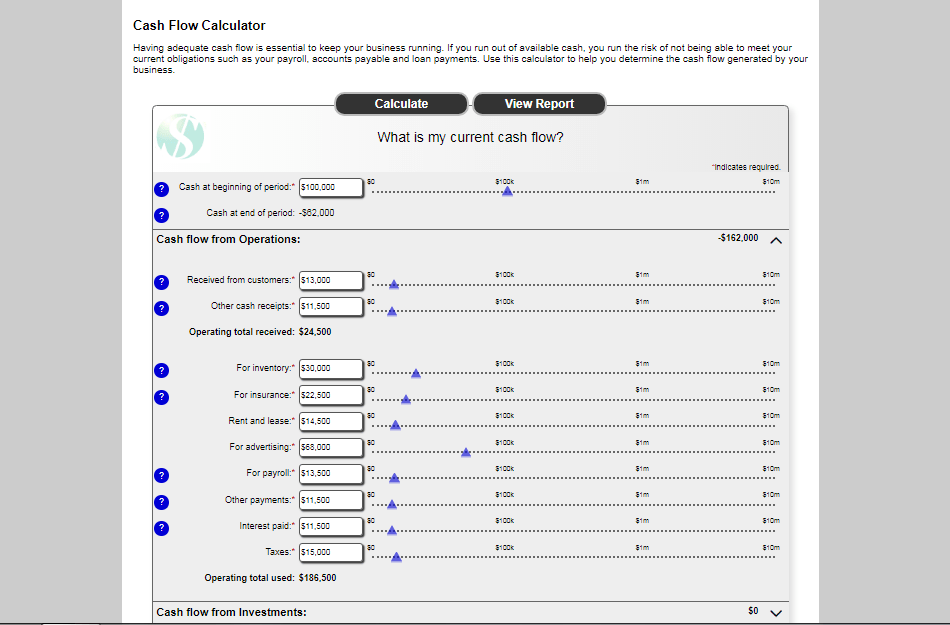Open the View Report button
950x625 pixels.
539,104
